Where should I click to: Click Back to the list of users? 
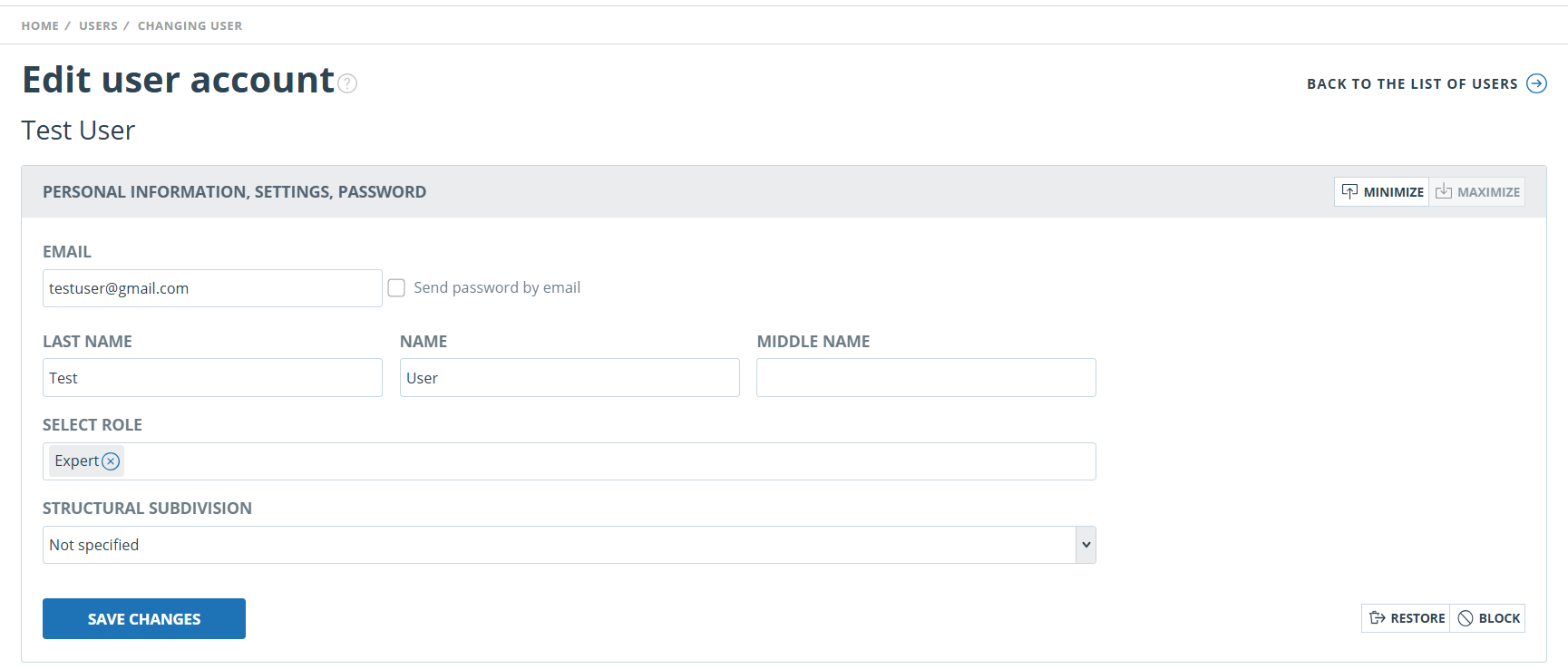pyautogui.click(x=1412, y=83)
